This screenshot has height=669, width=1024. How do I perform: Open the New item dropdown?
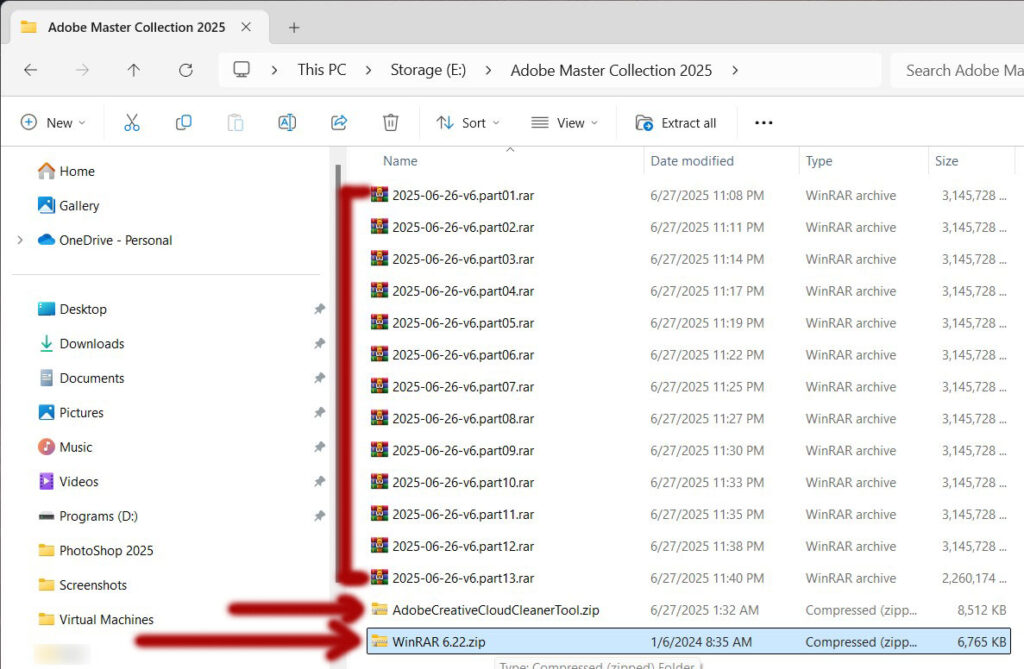pos(54,123)
